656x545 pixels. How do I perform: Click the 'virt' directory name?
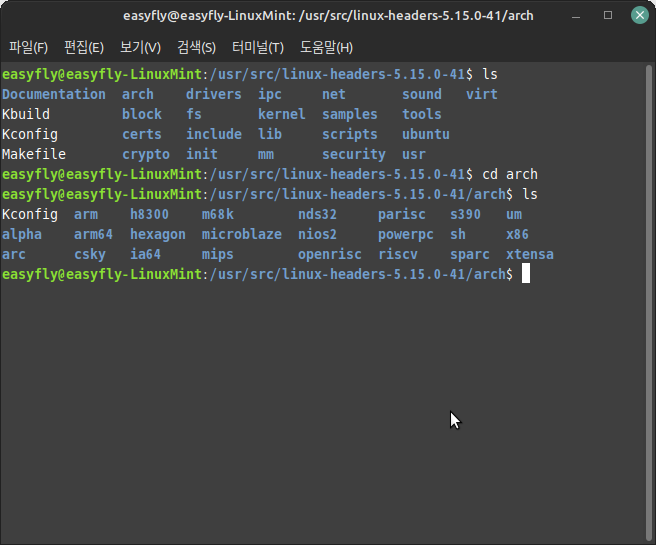482,94
